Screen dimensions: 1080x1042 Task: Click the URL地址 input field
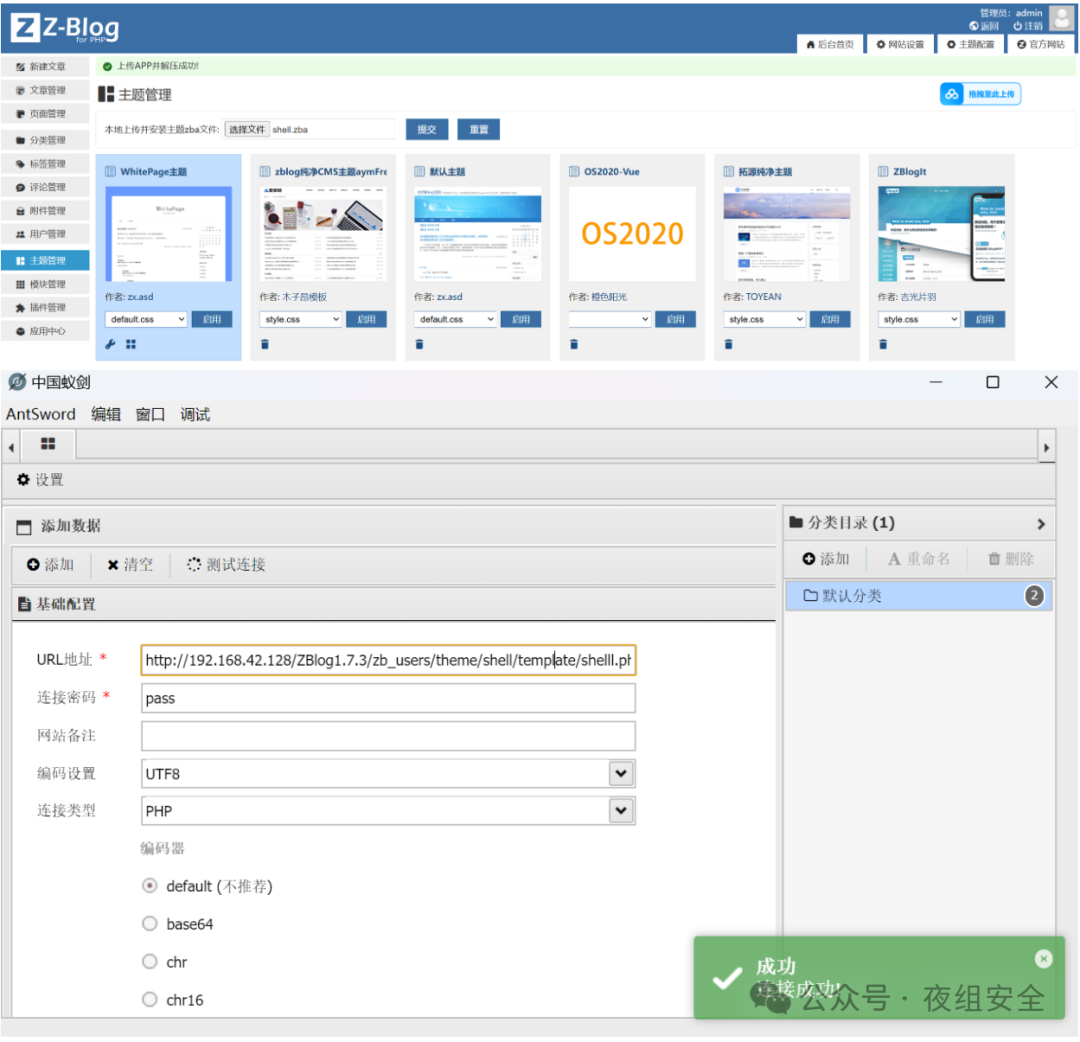388,660
